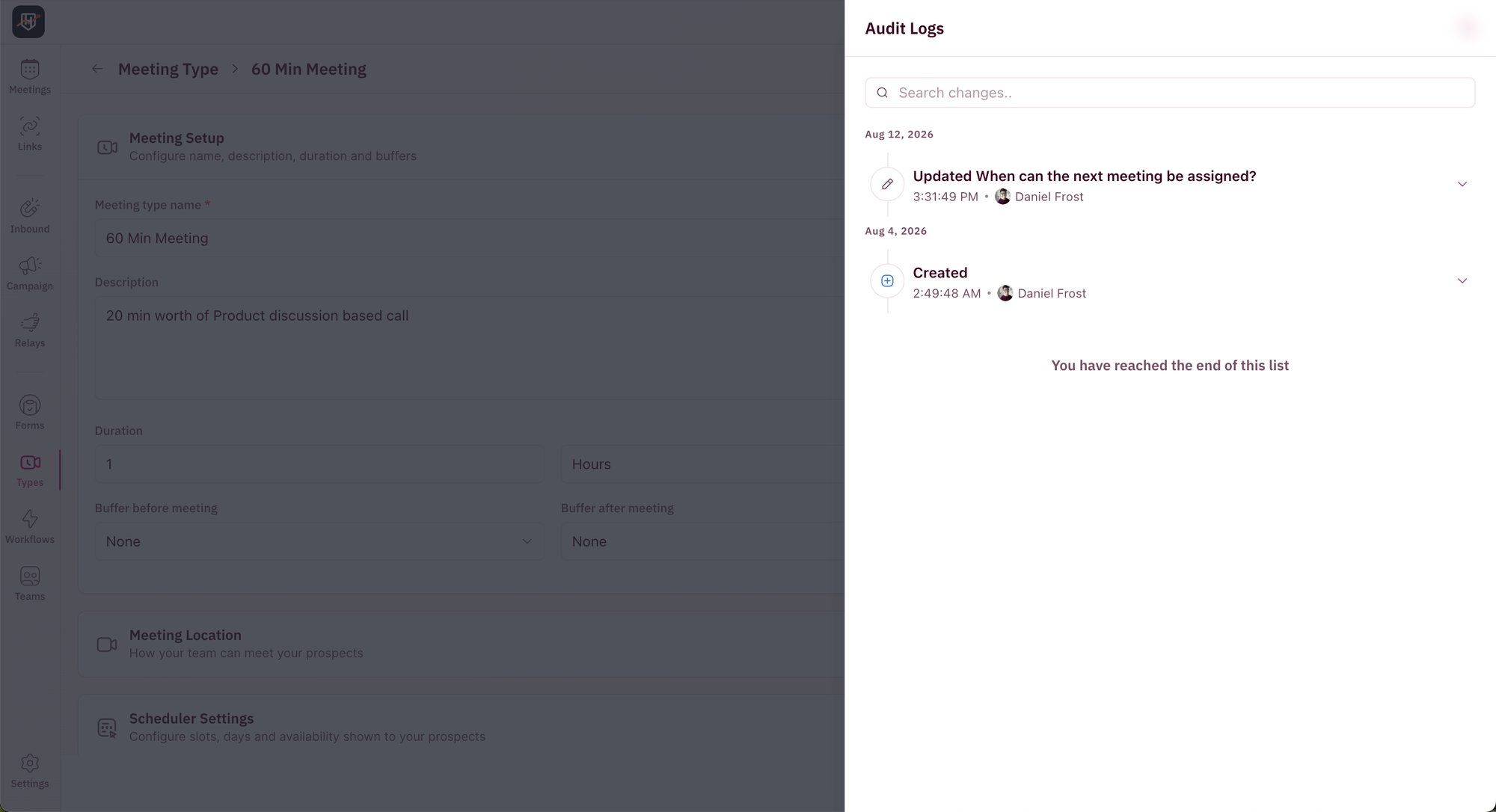Open the Campaign sidebar section
1496x812 pixels.
click(x=30, y=273)
